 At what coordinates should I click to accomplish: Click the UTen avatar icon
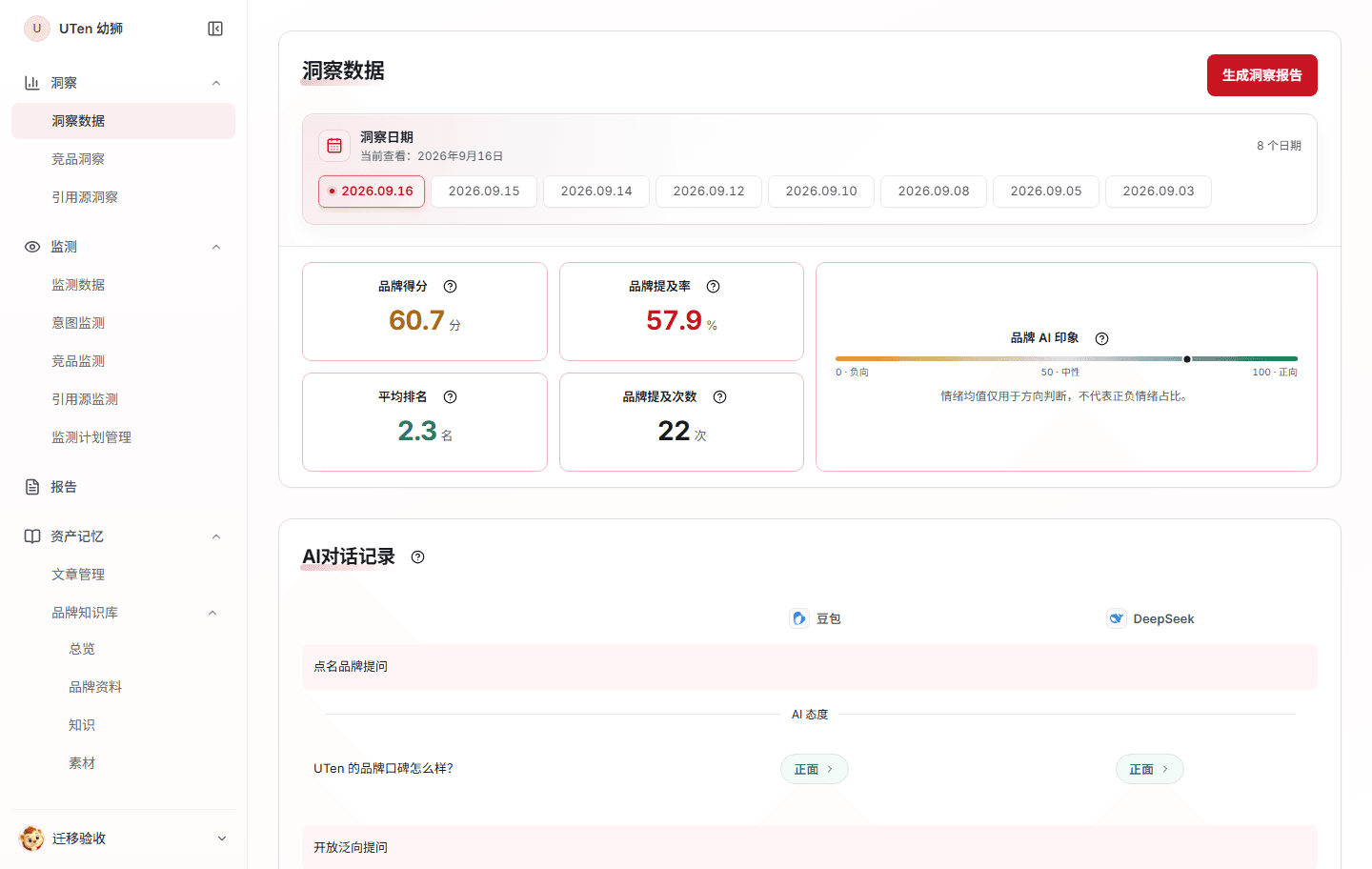37,29
